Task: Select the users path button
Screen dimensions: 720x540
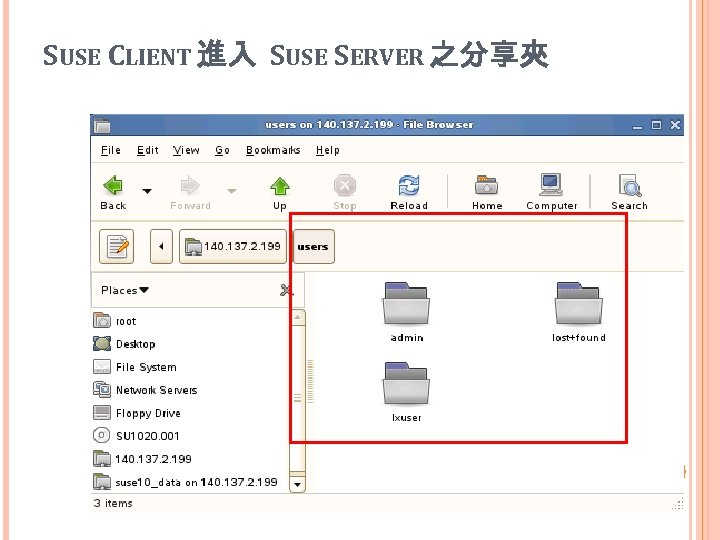Action: (314, 247)
